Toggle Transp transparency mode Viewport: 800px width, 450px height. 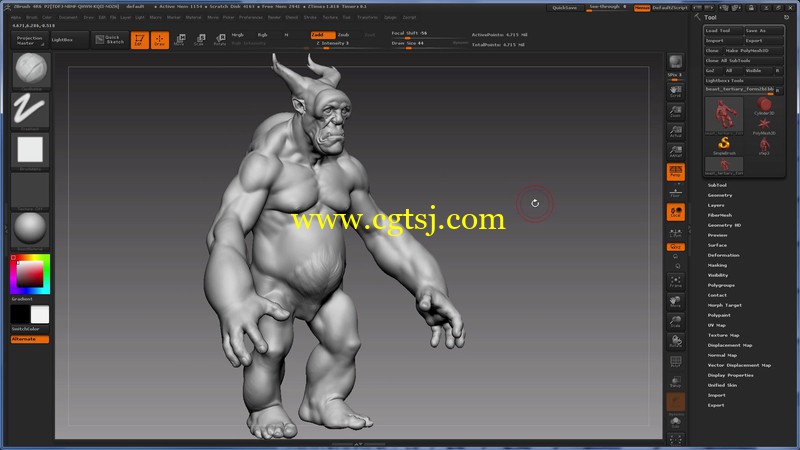pos(676,382)
